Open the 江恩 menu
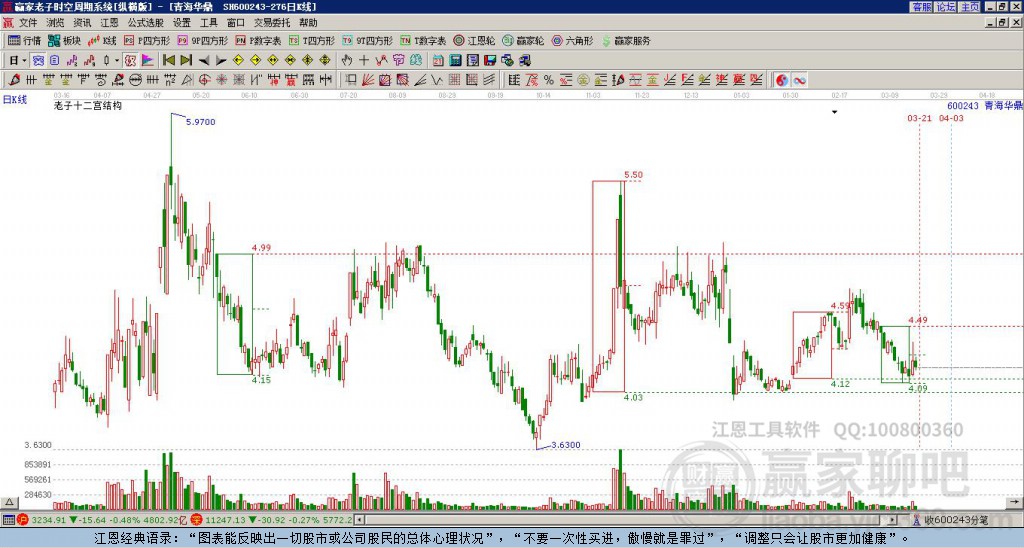The image size is (1024, 548). tap(109, 23)
